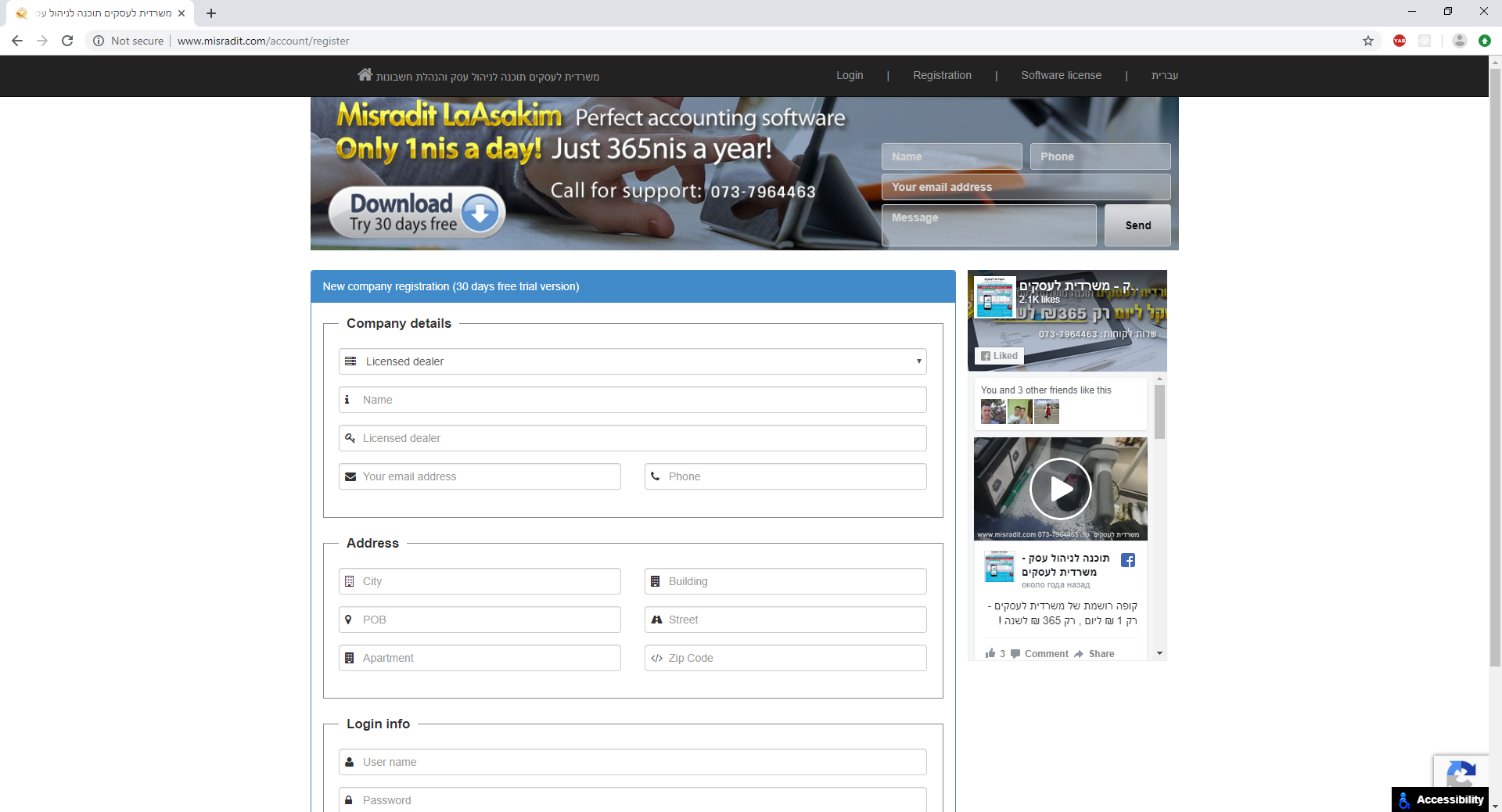Image resolution: width=1502 pixels, height=812 pixels.
Task: Click the browser address bar URL
Action: (x=263, y=41)
